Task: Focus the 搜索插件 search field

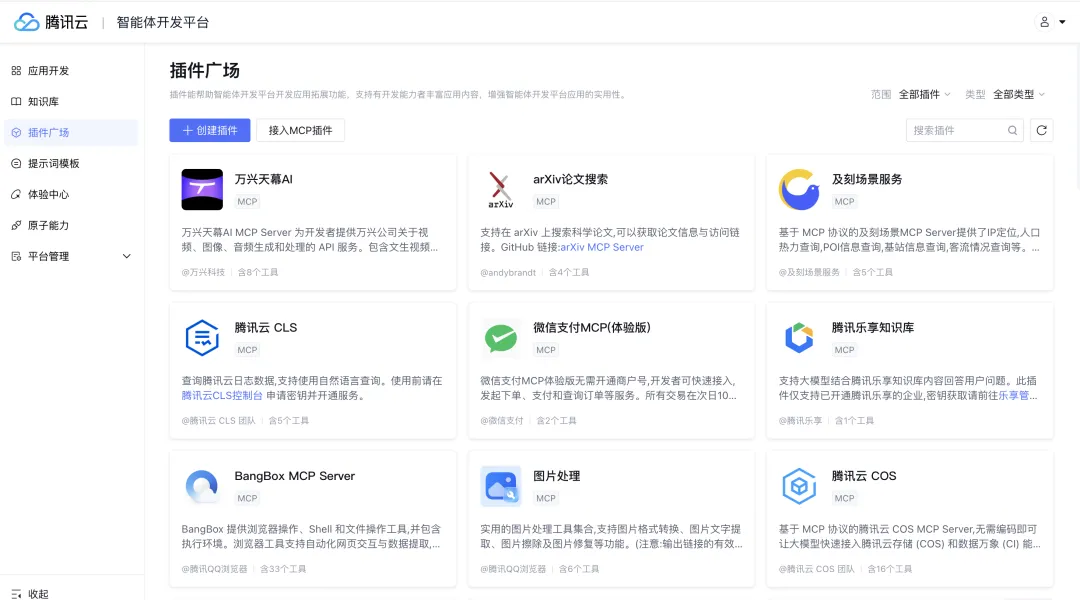Action: 964,130
